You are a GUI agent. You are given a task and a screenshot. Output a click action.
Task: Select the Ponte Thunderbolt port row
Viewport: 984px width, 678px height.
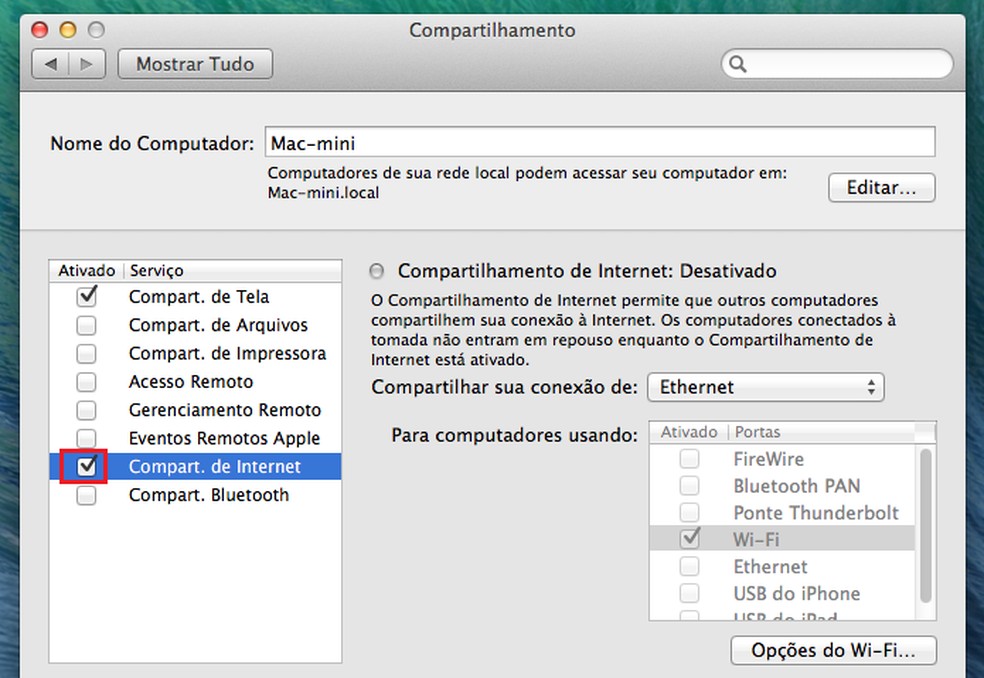pyautogui.click(x=782, y=512)
